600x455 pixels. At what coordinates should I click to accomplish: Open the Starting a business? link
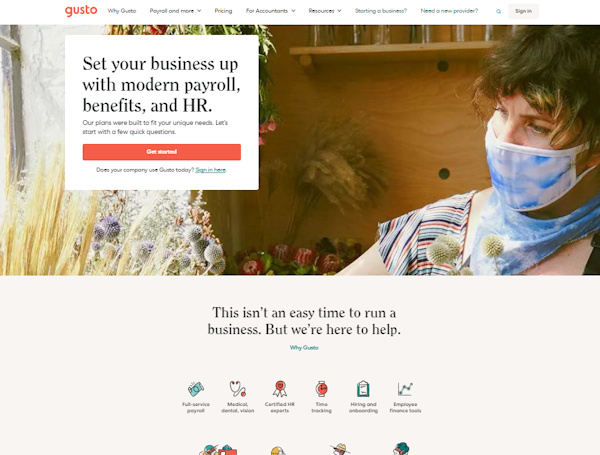point(381,11)
